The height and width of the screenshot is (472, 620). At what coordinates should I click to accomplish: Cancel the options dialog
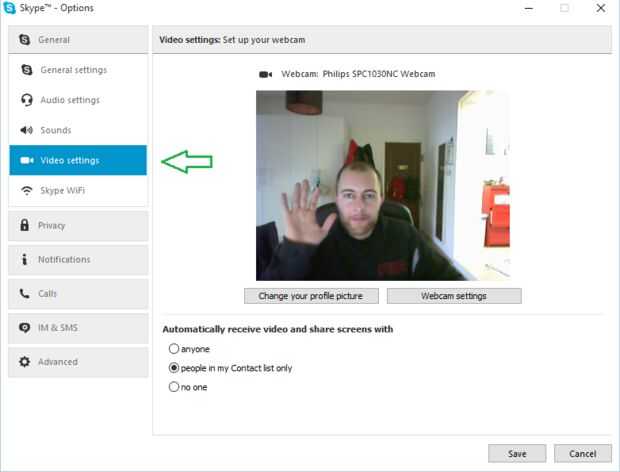(x=583, y=453)
